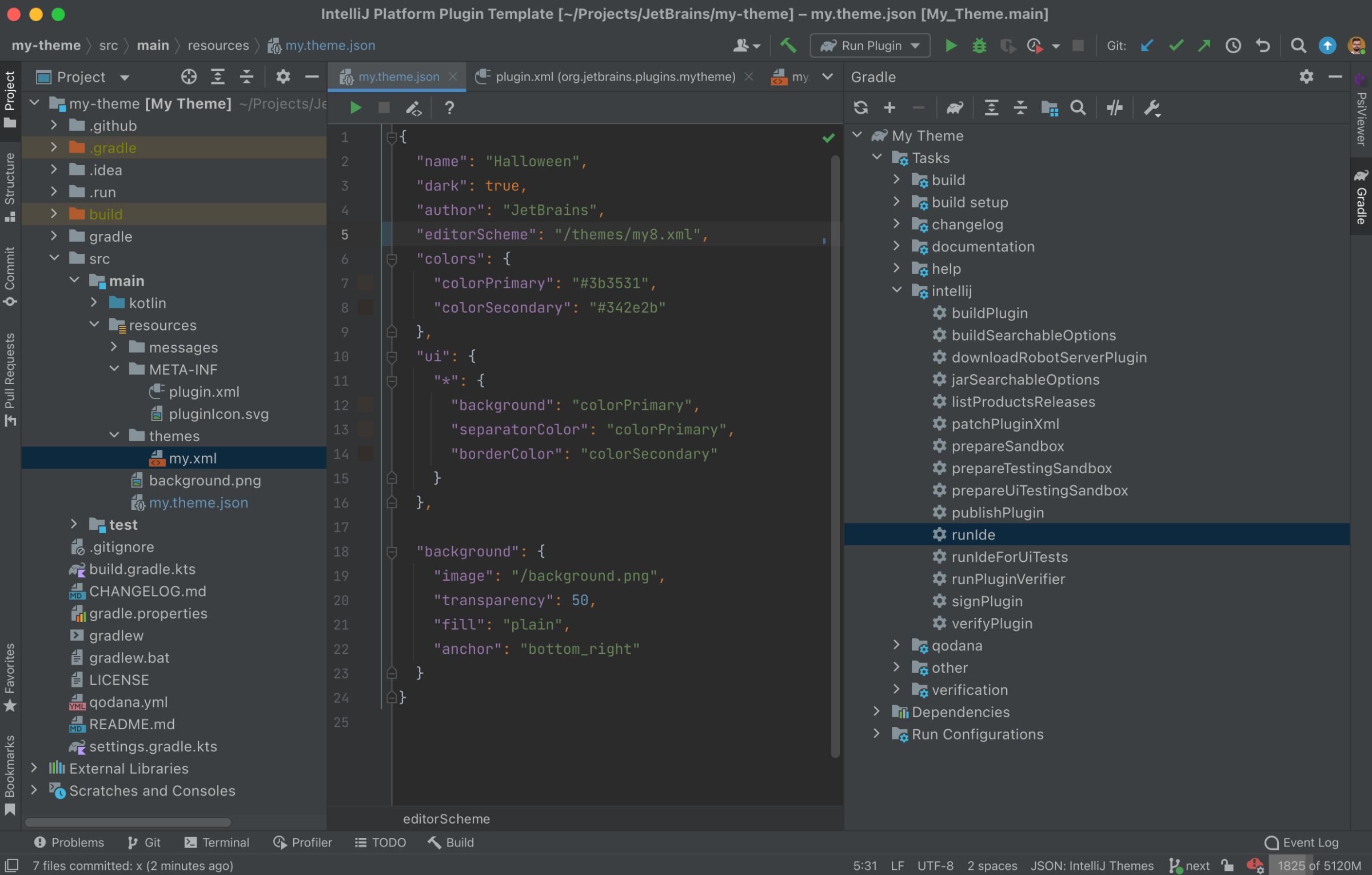Expand Gradle Dependencies node
This screenshot has height=875, width=1372.
(876, 711)
